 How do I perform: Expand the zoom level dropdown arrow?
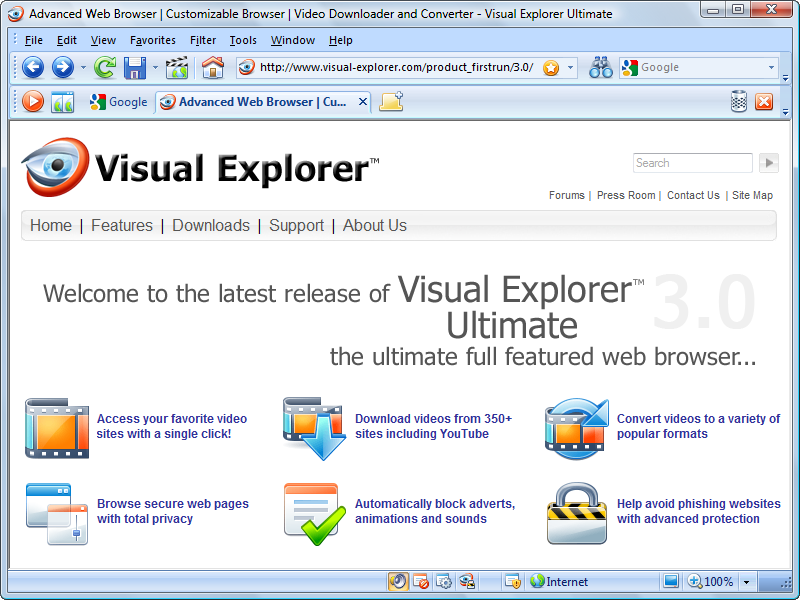746,582
